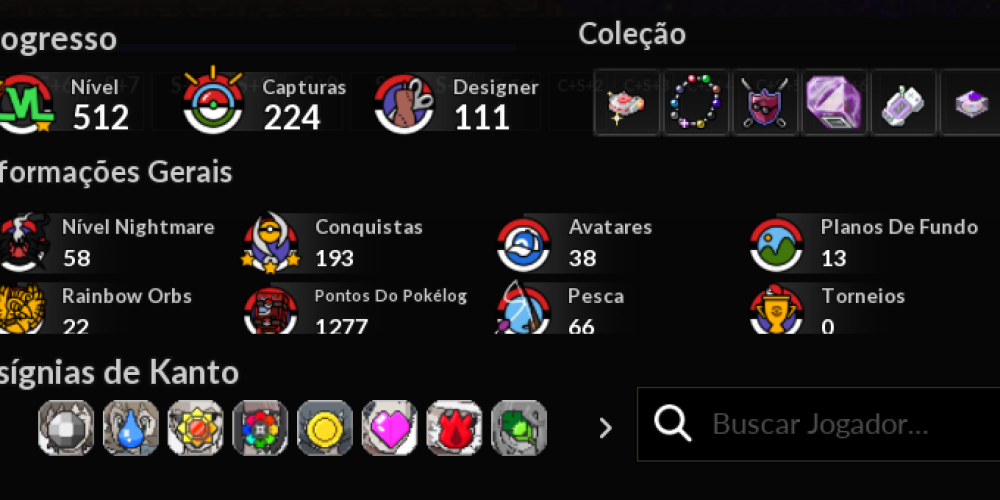This screenshot has width=1000, height=500.
Task: Select the yellow circle Kanto badge
Action: coord(325,428)
